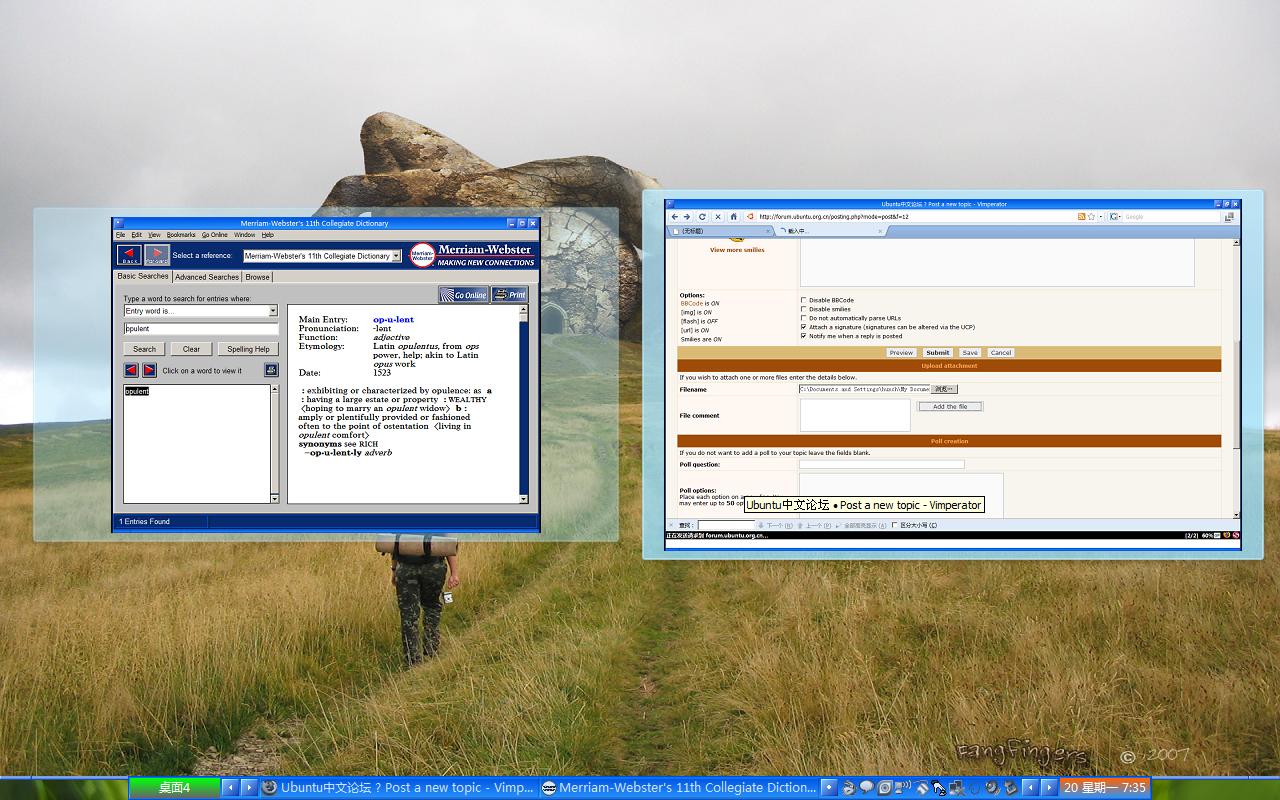
Task: Click speech bubble icon in system tray
Action: coord(866,788)
